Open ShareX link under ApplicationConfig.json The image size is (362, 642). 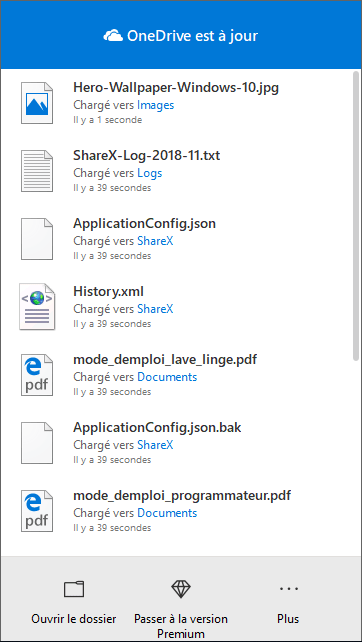(155, 241)
